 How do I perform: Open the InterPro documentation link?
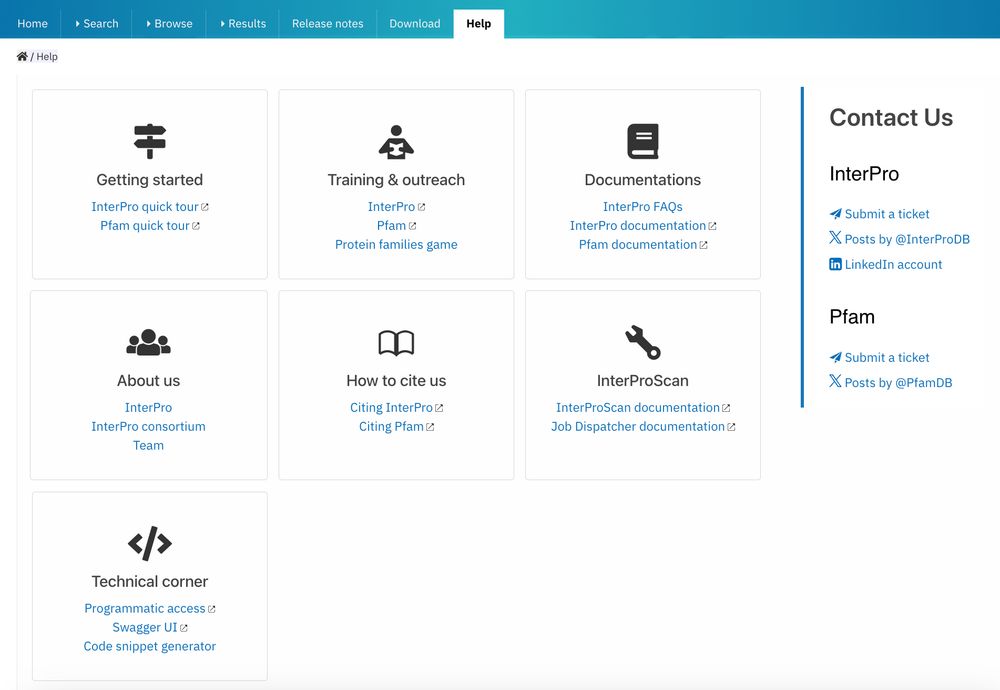tap(638, 226)
